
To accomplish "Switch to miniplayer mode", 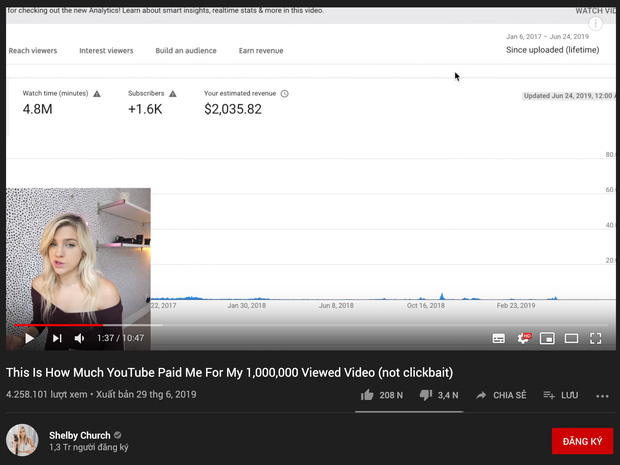I will (547, 339).
